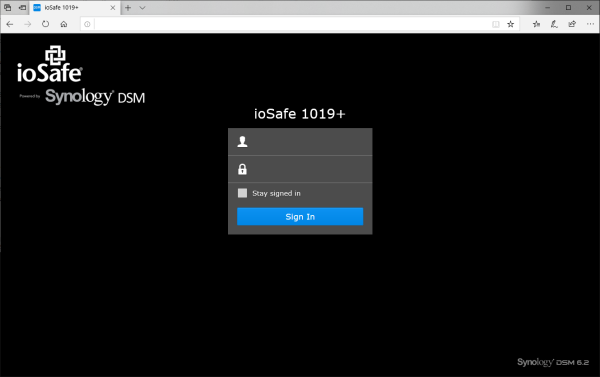
Task: Click the ioSafe 1019+ heading text
Action: pos(300,114)
